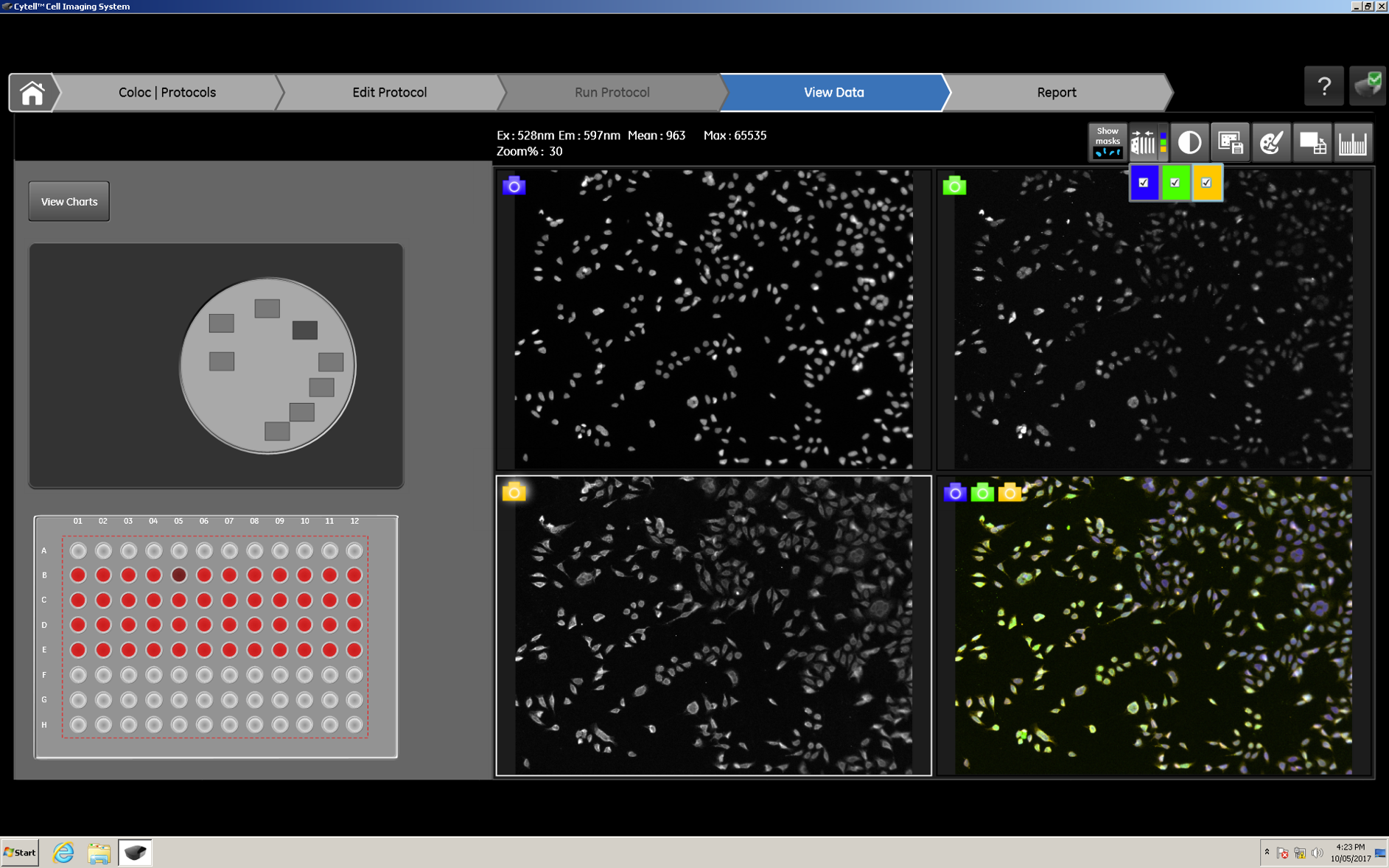
Task: Collapse the channel merge selector dropdown
Action: tap(1147, 142)
